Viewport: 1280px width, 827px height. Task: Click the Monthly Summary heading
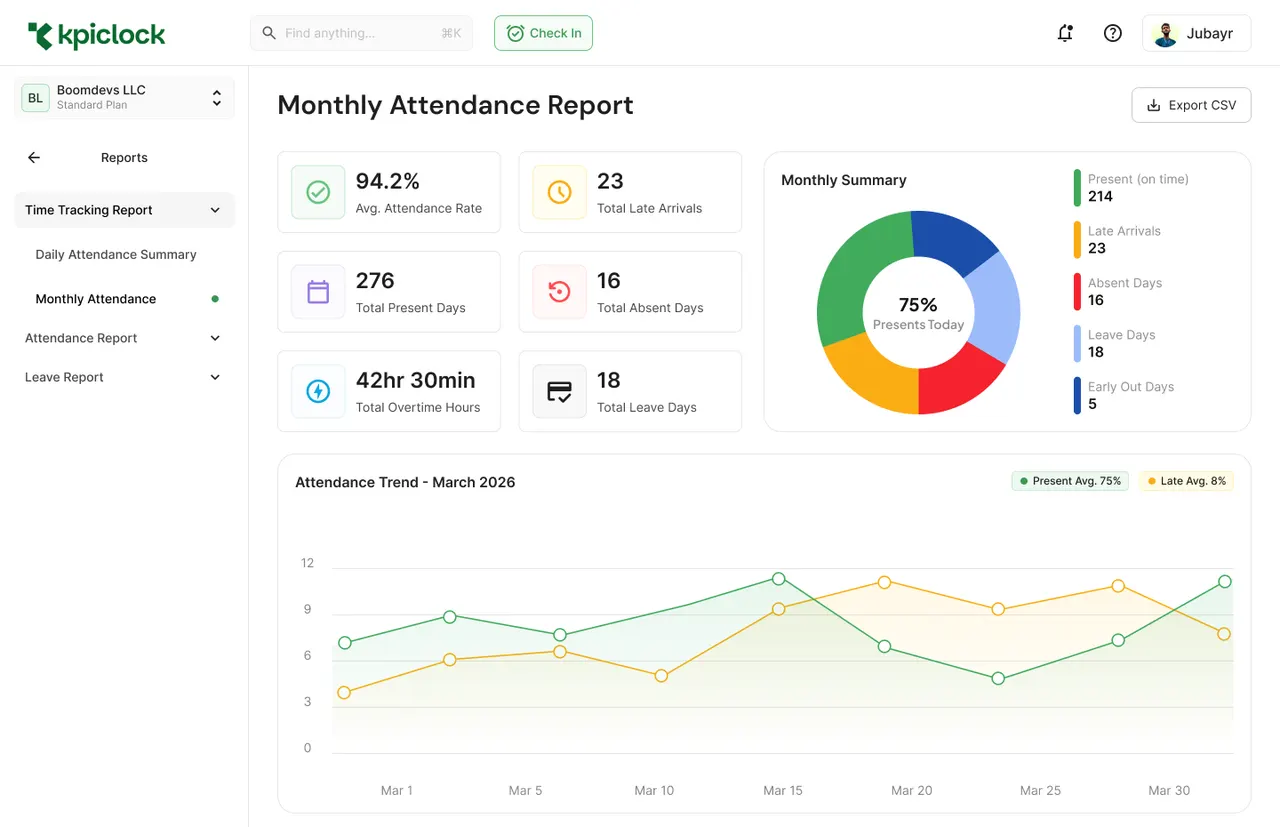(844, 180)
